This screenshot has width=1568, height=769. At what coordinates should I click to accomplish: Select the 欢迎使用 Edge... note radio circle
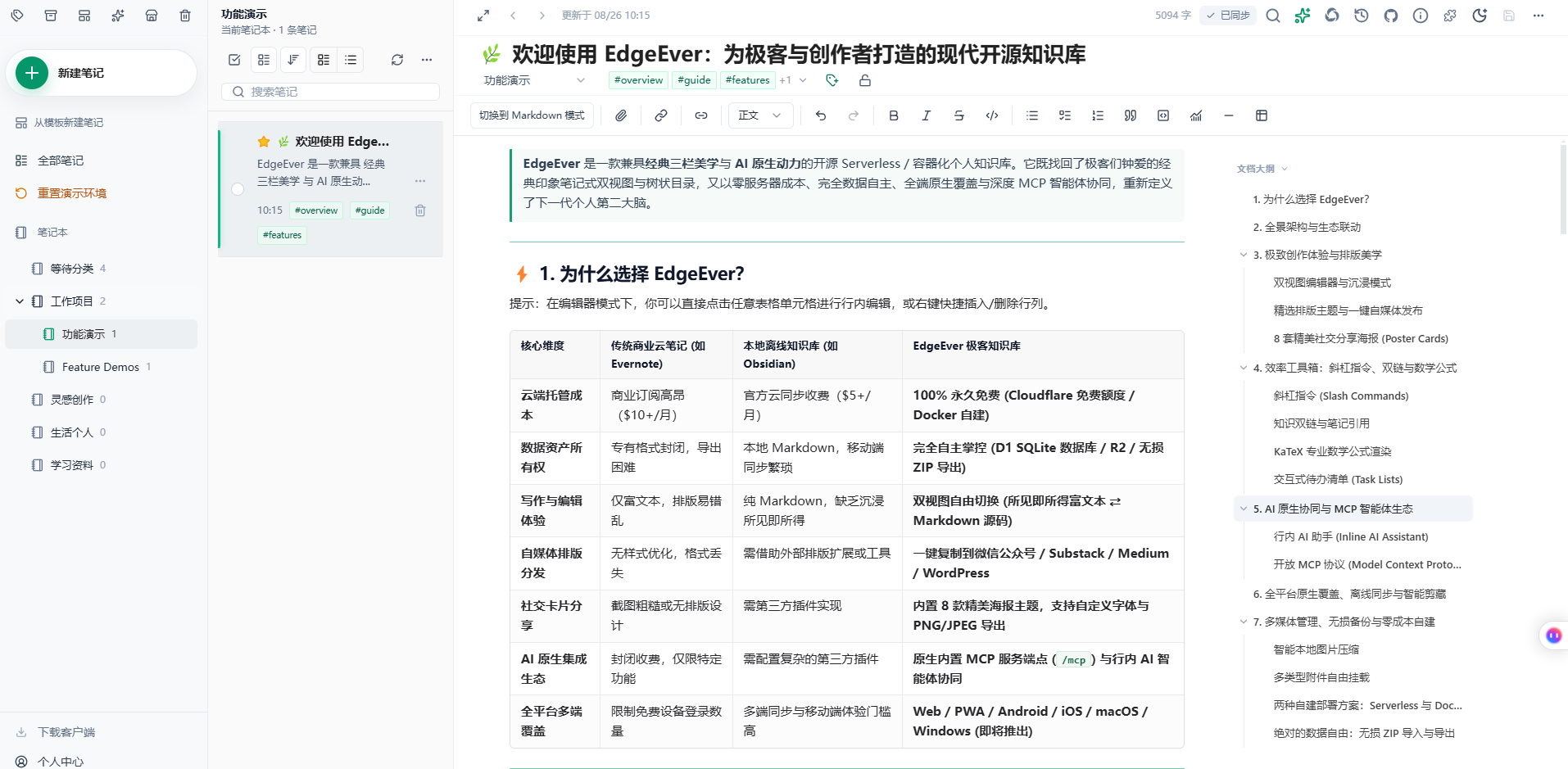point(238,189)
